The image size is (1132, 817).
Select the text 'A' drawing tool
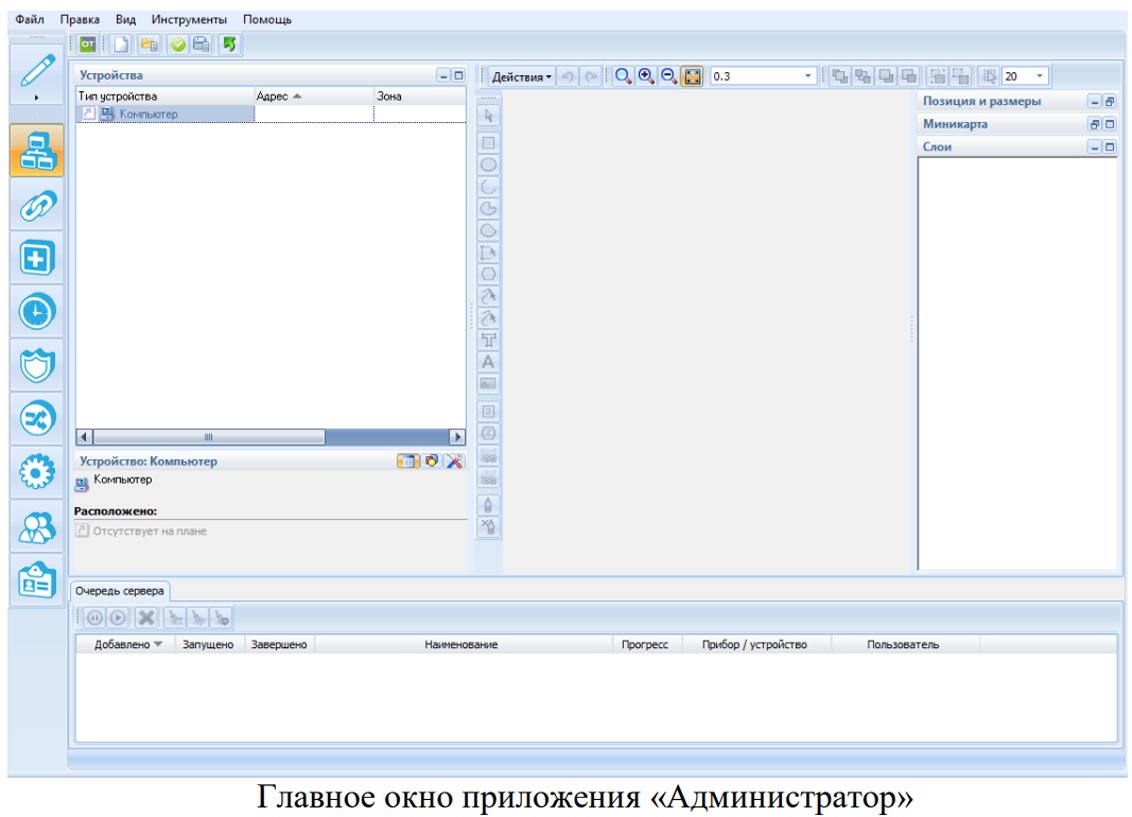coord(489,362)
